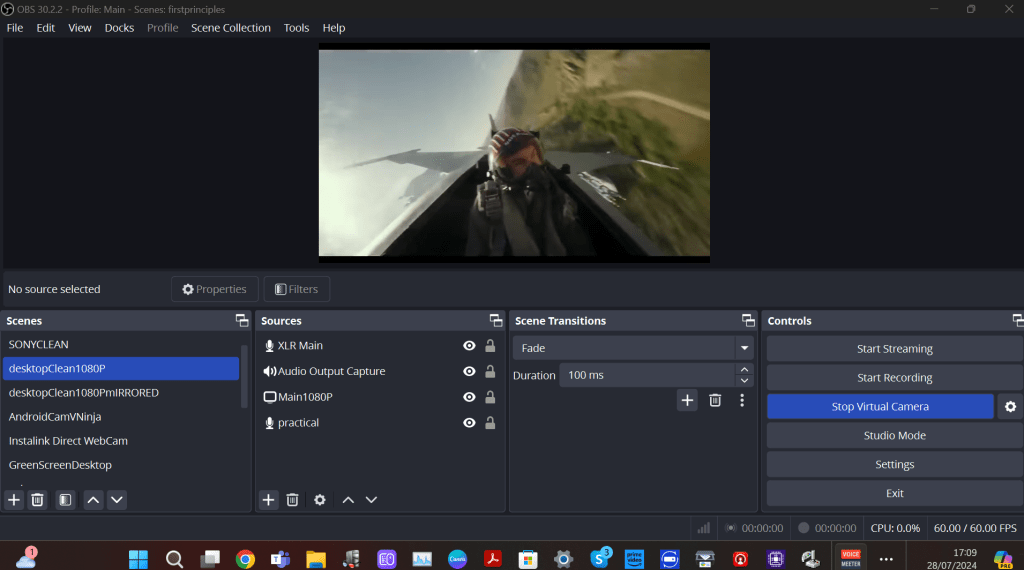This screenshot has width=1024, height=570.
Task: Open Voicemeeter from taskbar
Action: tap(851, 559)
